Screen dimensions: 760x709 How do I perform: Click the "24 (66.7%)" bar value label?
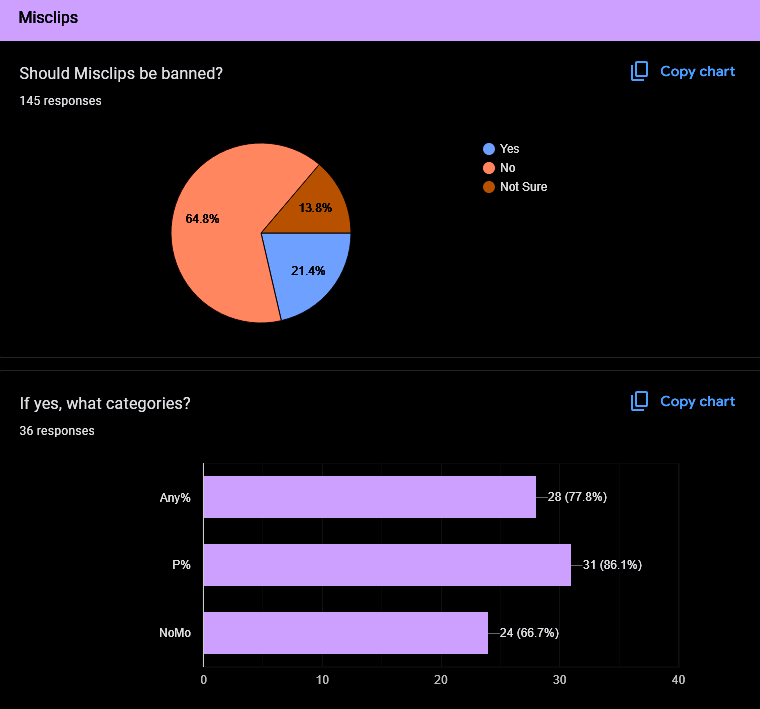pos(529,632)
